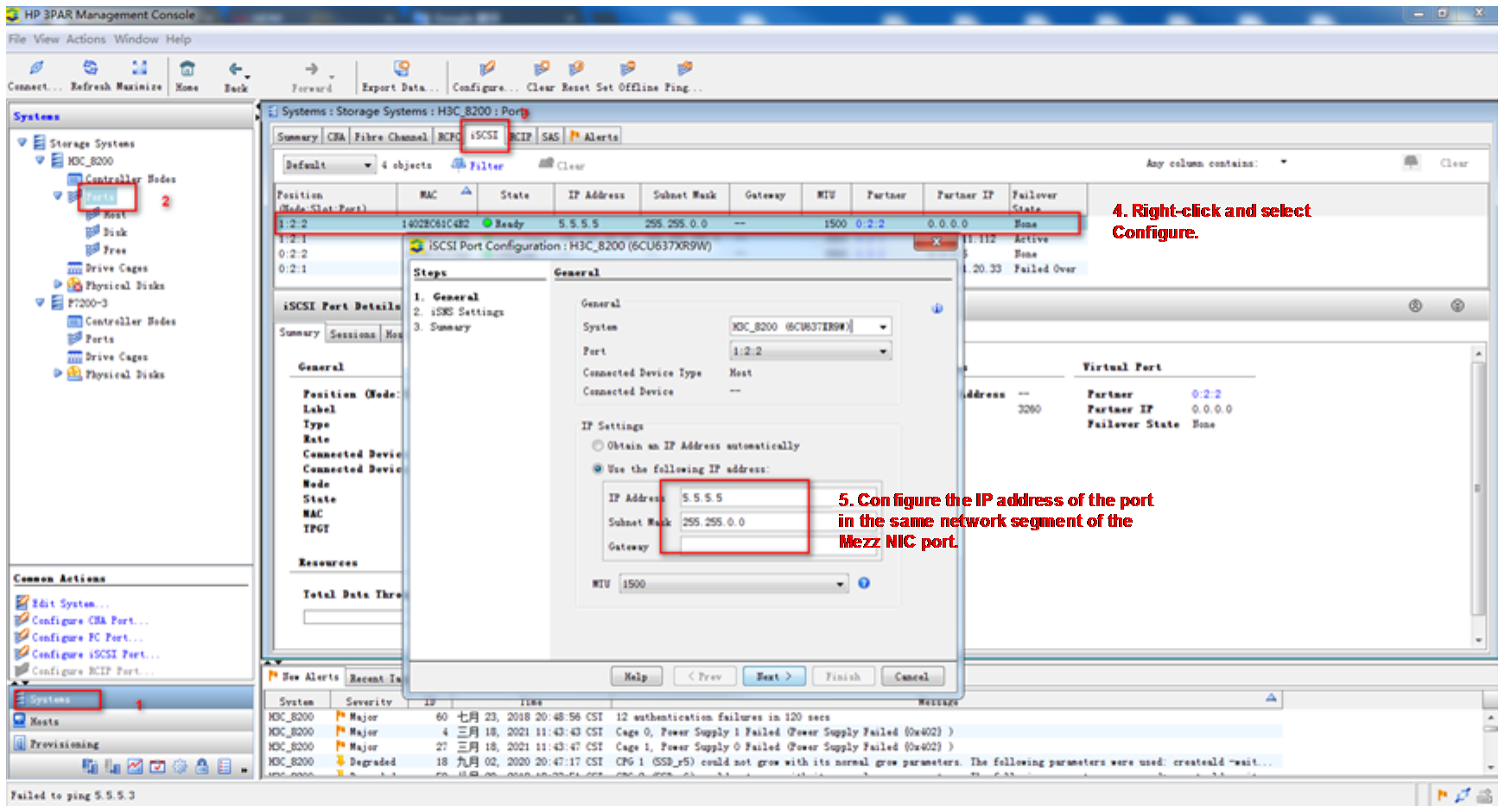Select Controller Nodes under P7200-3
This screenshot has height=812, width=1505.
click(130, 320)
